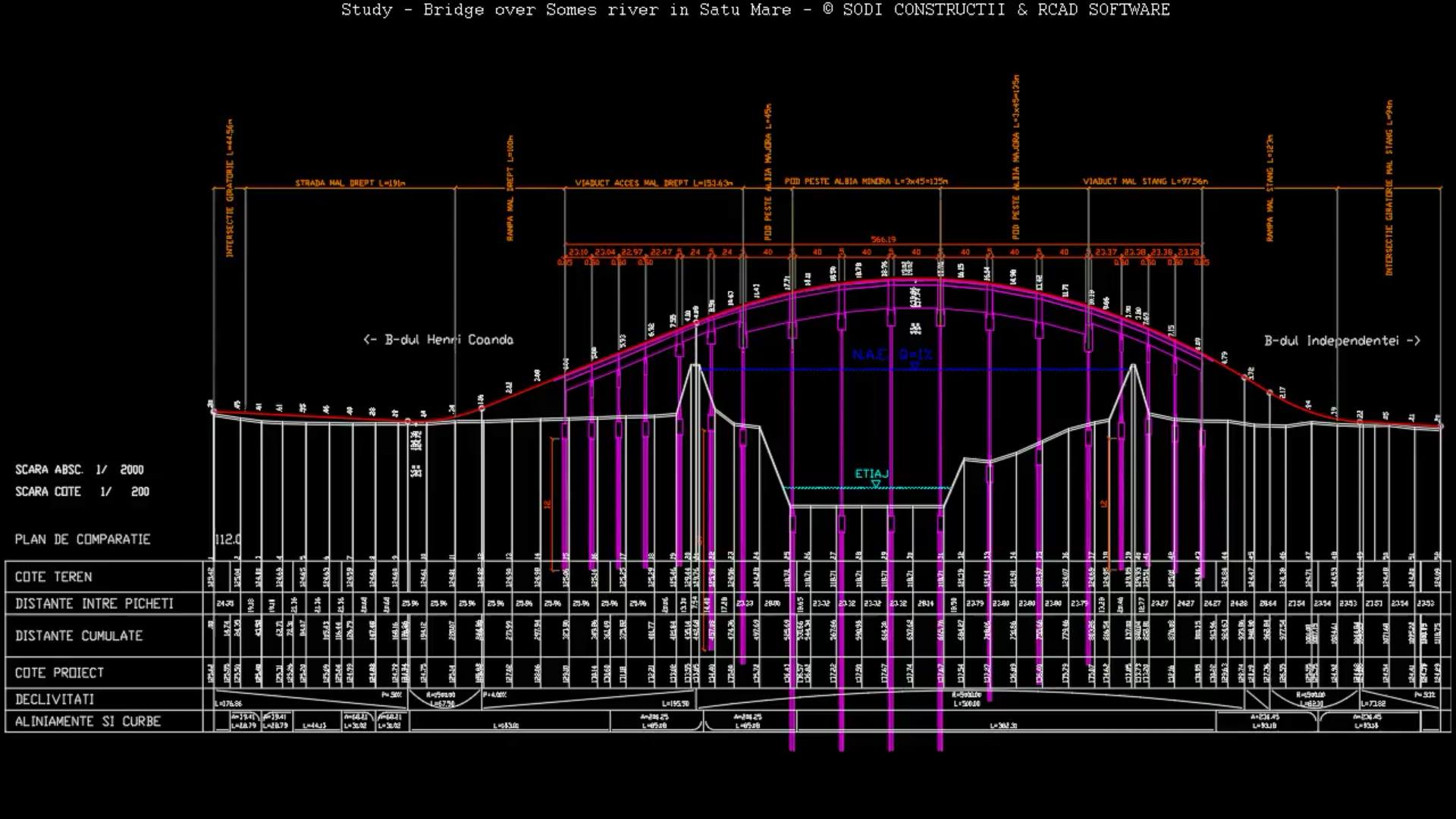Select POD PESTE ALBIA MINORA annotation
The image size is (1456, 819).
coord(866,182)
